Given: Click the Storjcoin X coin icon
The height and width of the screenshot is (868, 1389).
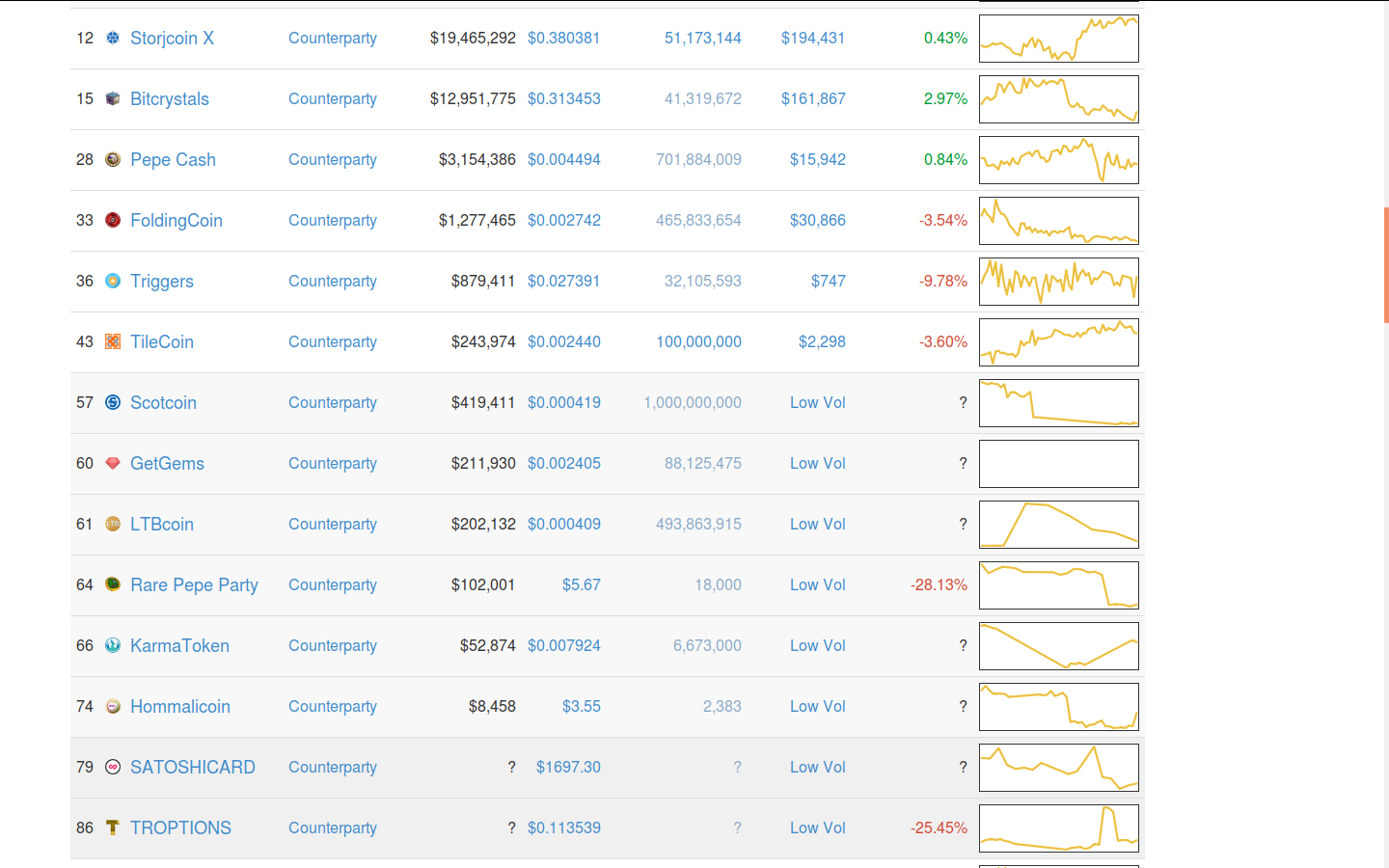Looking at the screenshot, I should tap(113, 38).
